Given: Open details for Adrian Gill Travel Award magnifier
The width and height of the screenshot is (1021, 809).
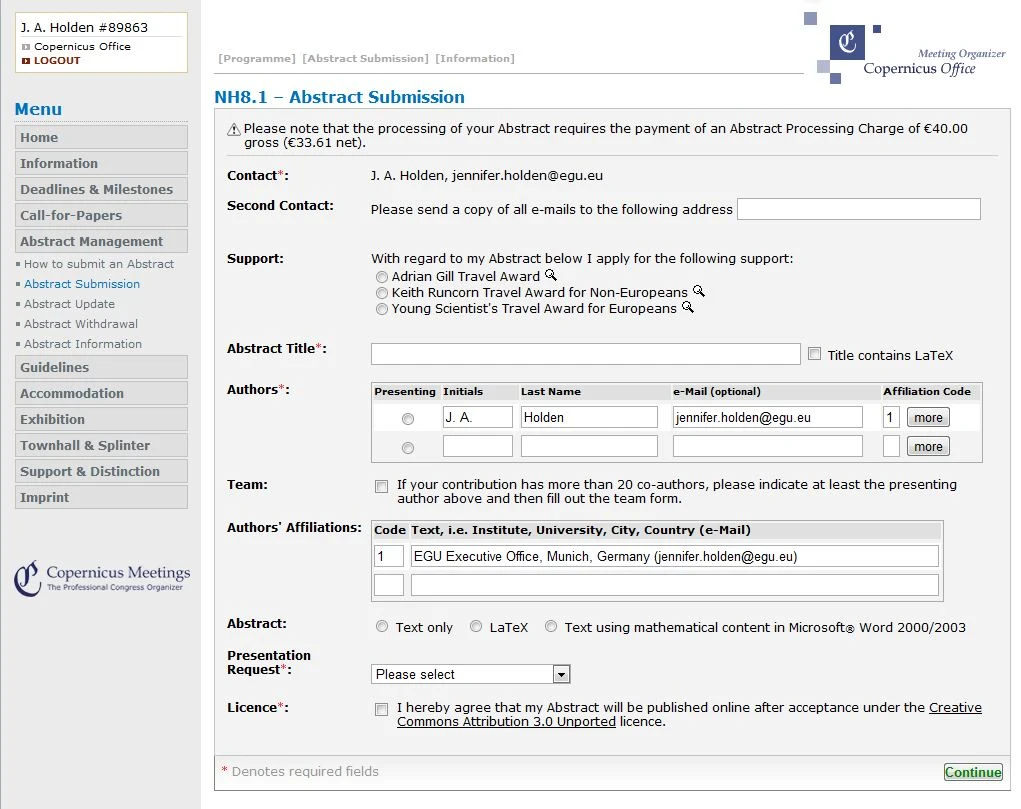Looking at the screenshot, I should pyautogui.click(x=552, y=277).
